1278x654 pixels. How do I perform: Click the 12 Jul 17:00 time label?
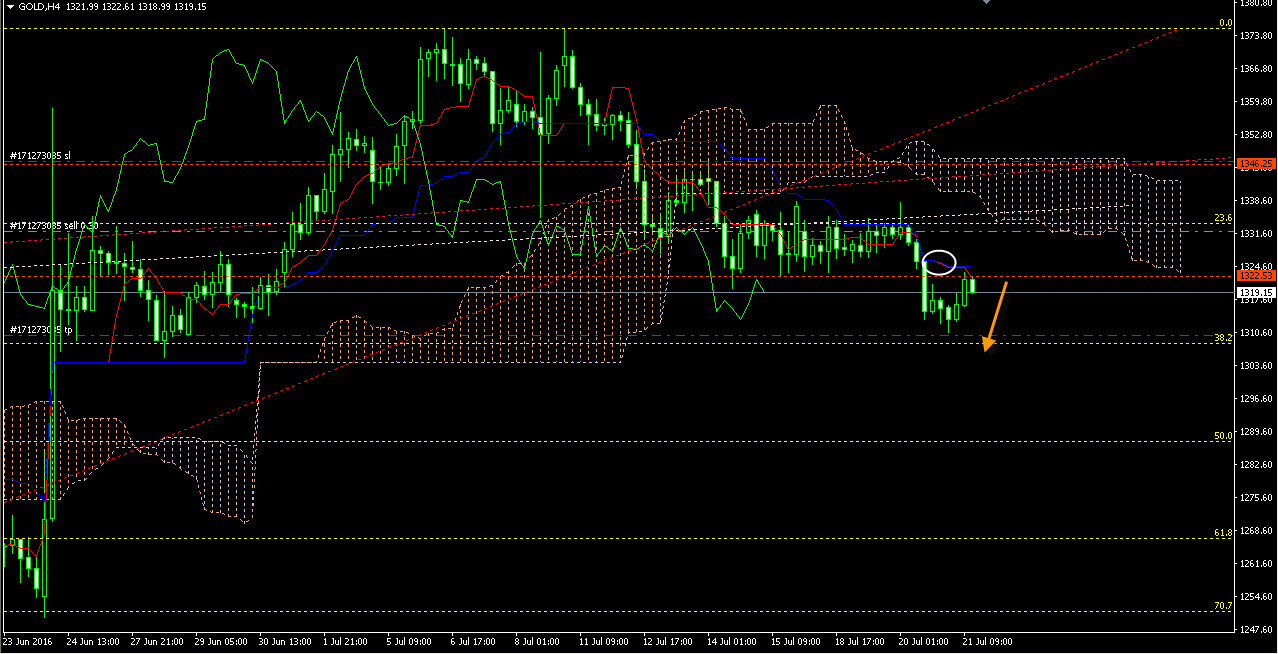669,641
